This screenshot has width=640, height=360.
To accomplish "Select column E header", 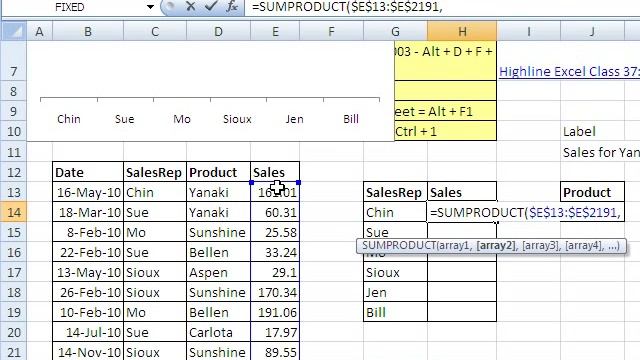I will point(275,31).
